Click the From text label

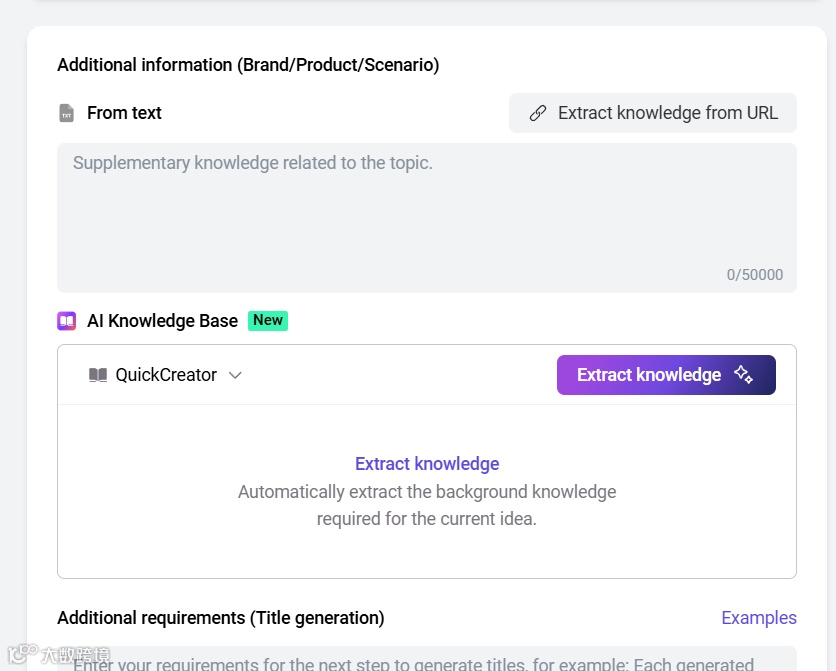[124, 113]
